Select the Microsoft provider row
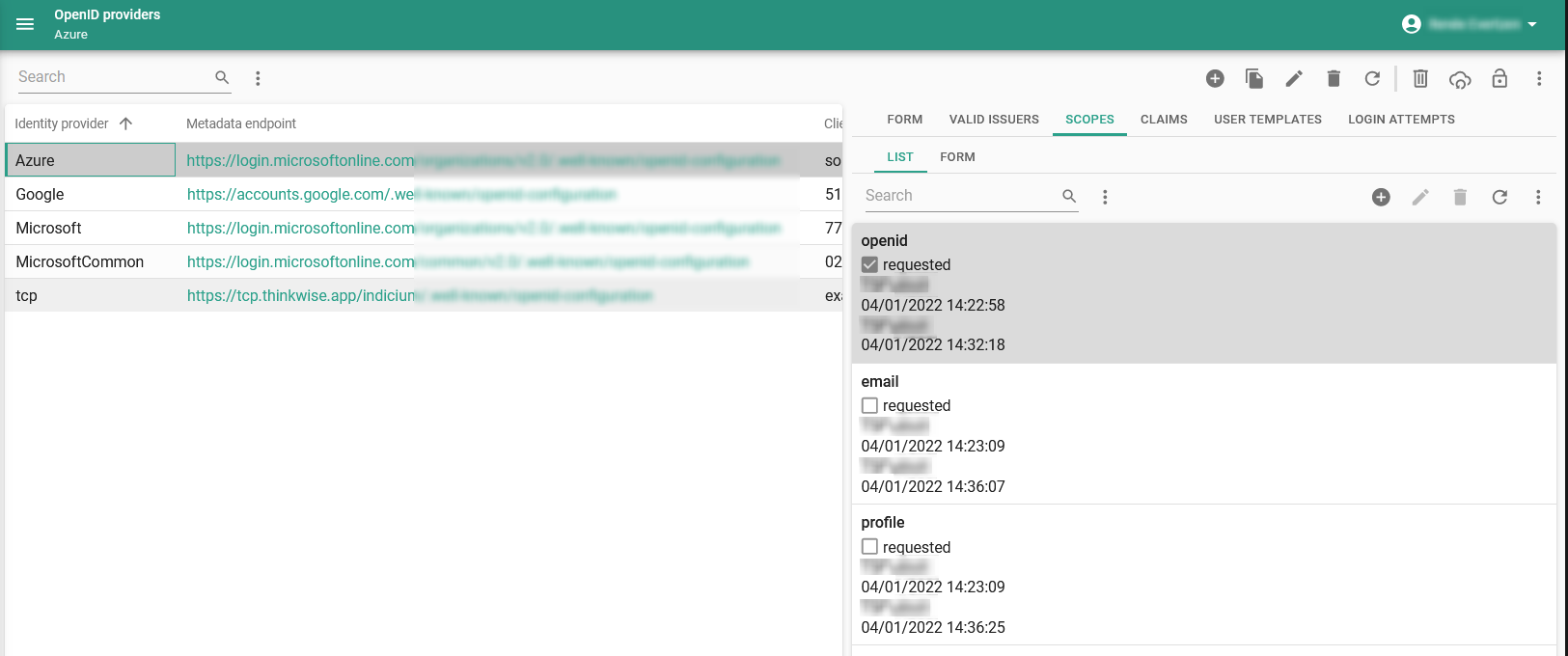This screenshot has width=1568, height=656. point(424,228)
